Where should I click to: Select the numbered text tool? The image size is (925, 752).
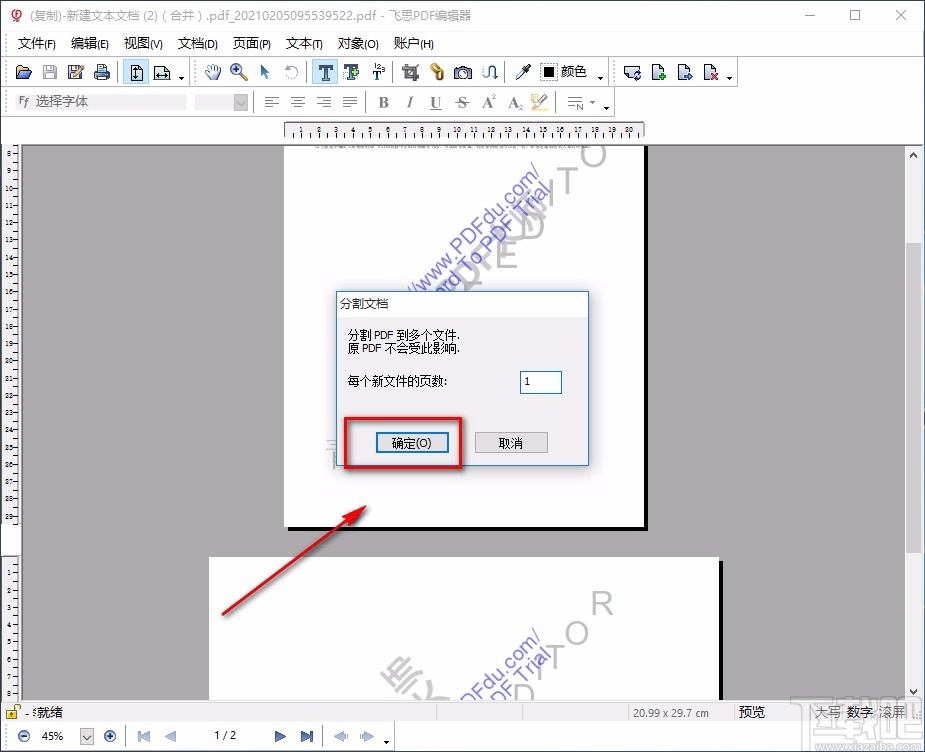(378, 73)
